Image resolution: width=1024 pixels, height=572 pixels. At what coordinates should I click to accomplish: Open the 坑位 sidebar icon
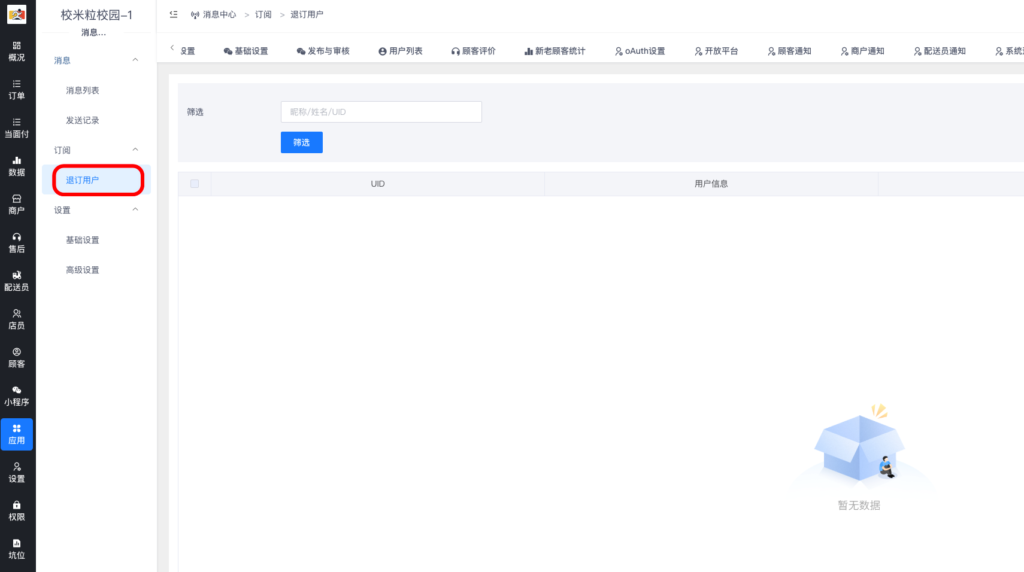(16, 549)
